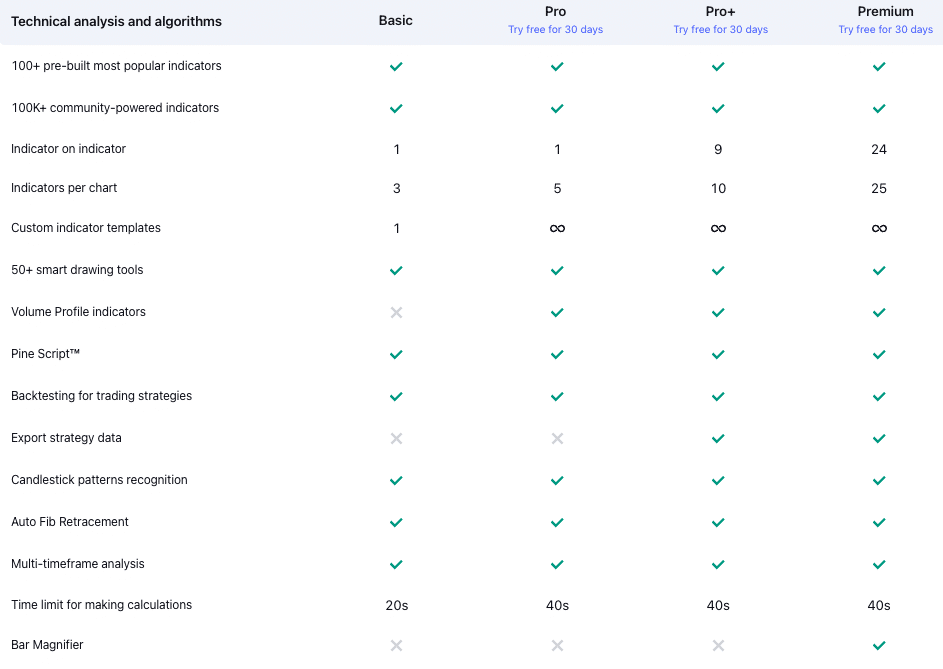Click Premium checkmark for 50+ smart drawing tools
This screenshot has width=943, height=669.
[x=879, y=270]
